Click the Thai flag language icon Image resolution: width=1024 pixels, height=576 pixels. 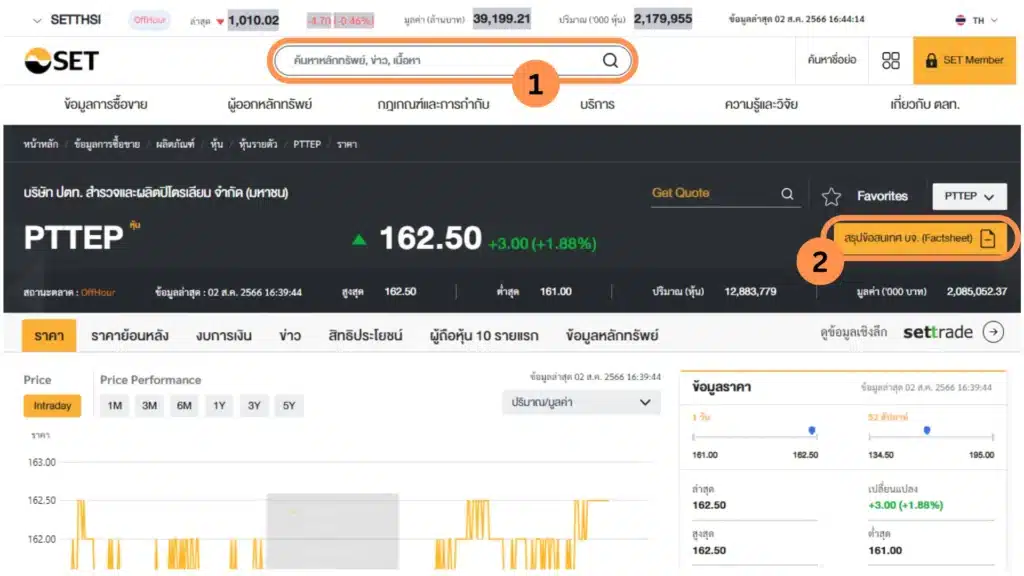point(960,20)
